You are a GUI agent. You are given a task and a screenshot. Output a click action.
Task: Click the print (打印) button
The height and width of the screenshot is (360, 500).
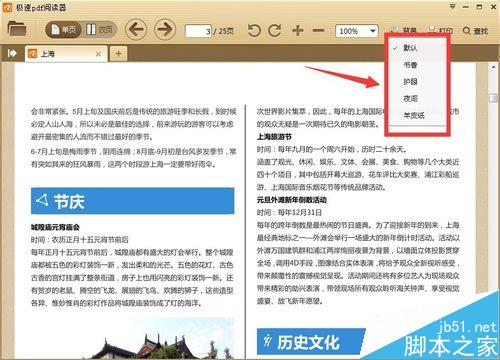coord(440,31)
